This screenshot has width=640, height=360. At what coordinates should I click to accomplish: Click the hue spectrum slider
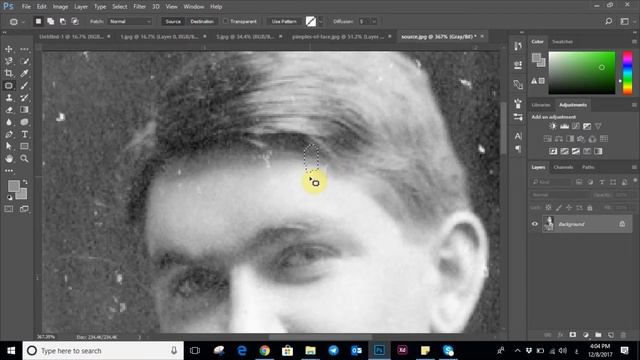click(x=627, y=73)
